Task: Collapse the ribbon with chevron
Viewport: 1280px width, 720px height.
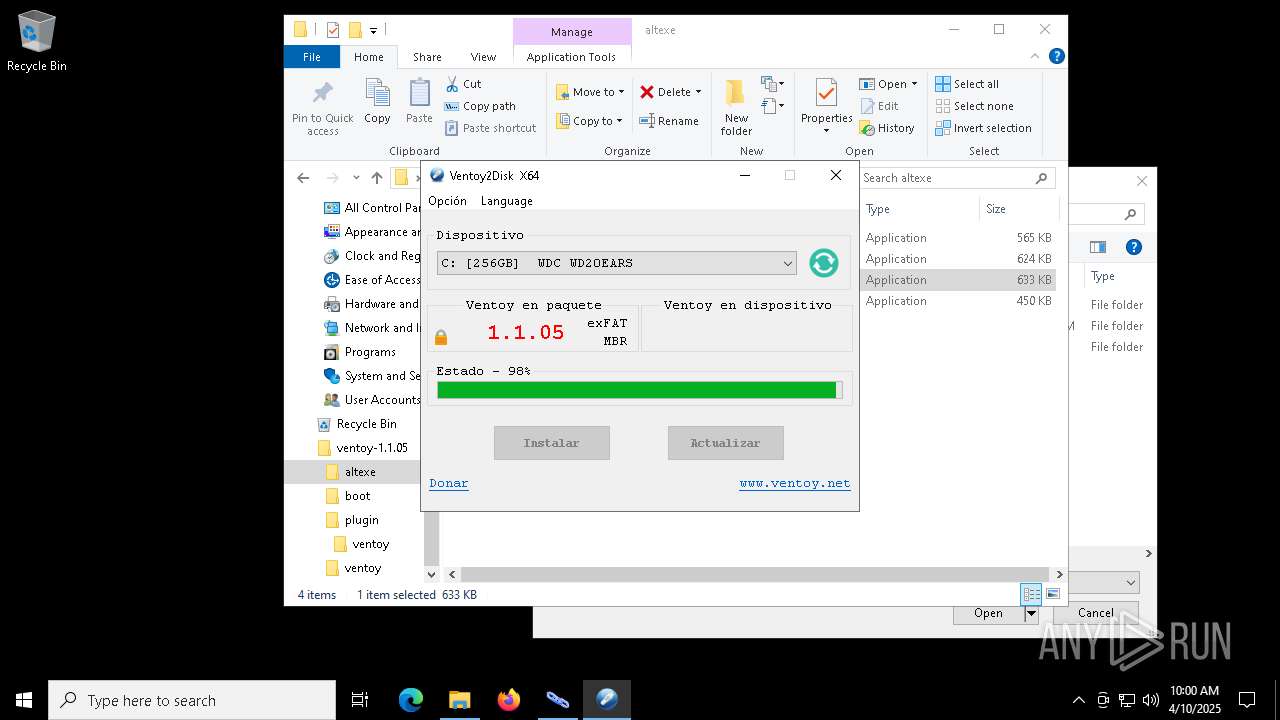Action: [x=1035, y=57]
